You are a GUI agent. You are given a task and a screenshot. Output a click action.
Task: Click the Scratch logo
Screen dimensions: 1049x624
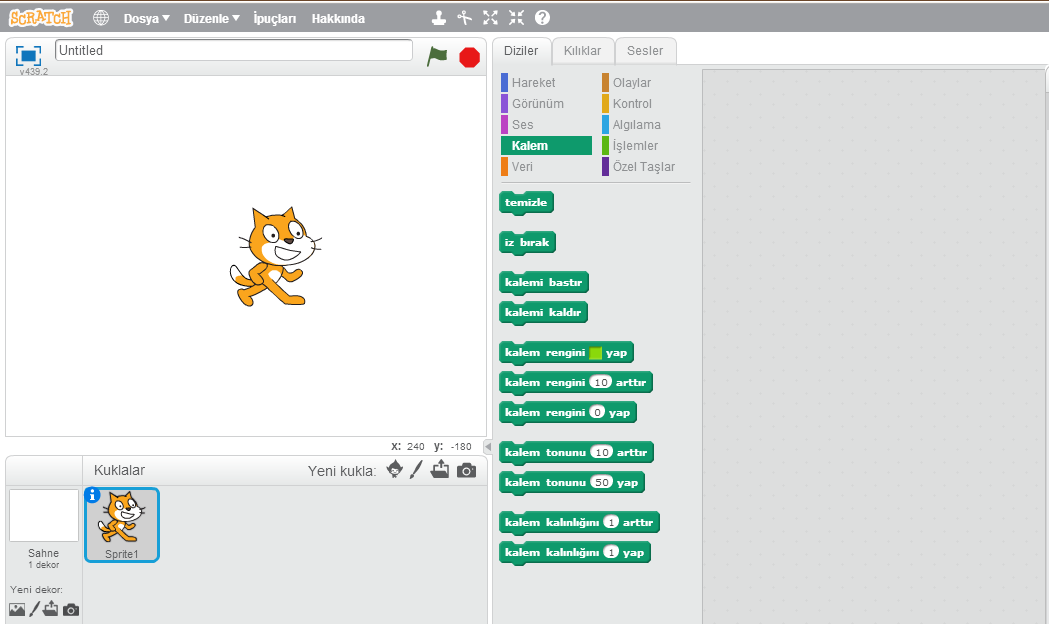[41, 18]
